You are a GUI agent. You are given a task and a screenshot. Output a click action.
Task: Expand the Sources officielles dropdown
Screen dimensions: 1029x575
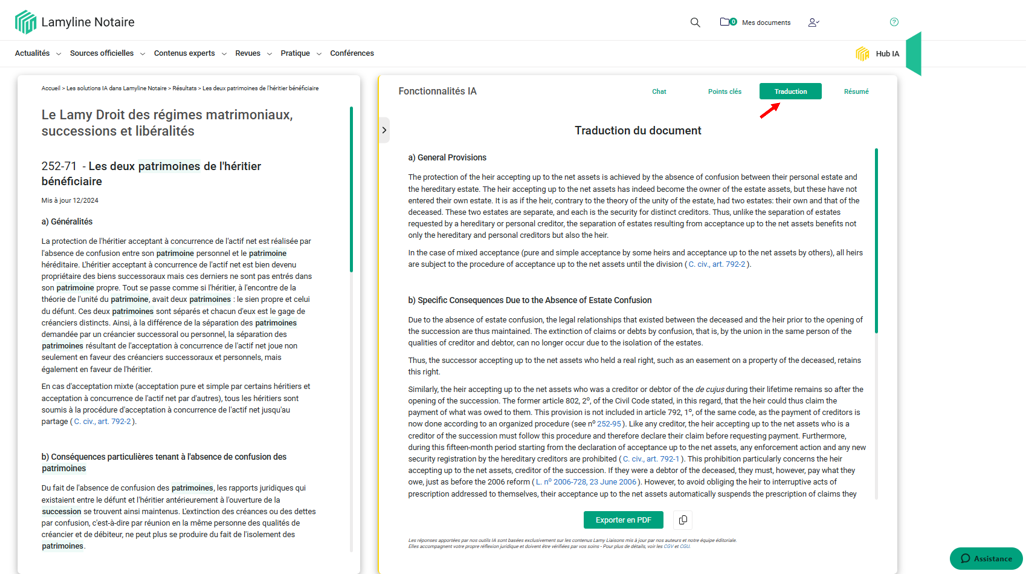pos(107,54)
